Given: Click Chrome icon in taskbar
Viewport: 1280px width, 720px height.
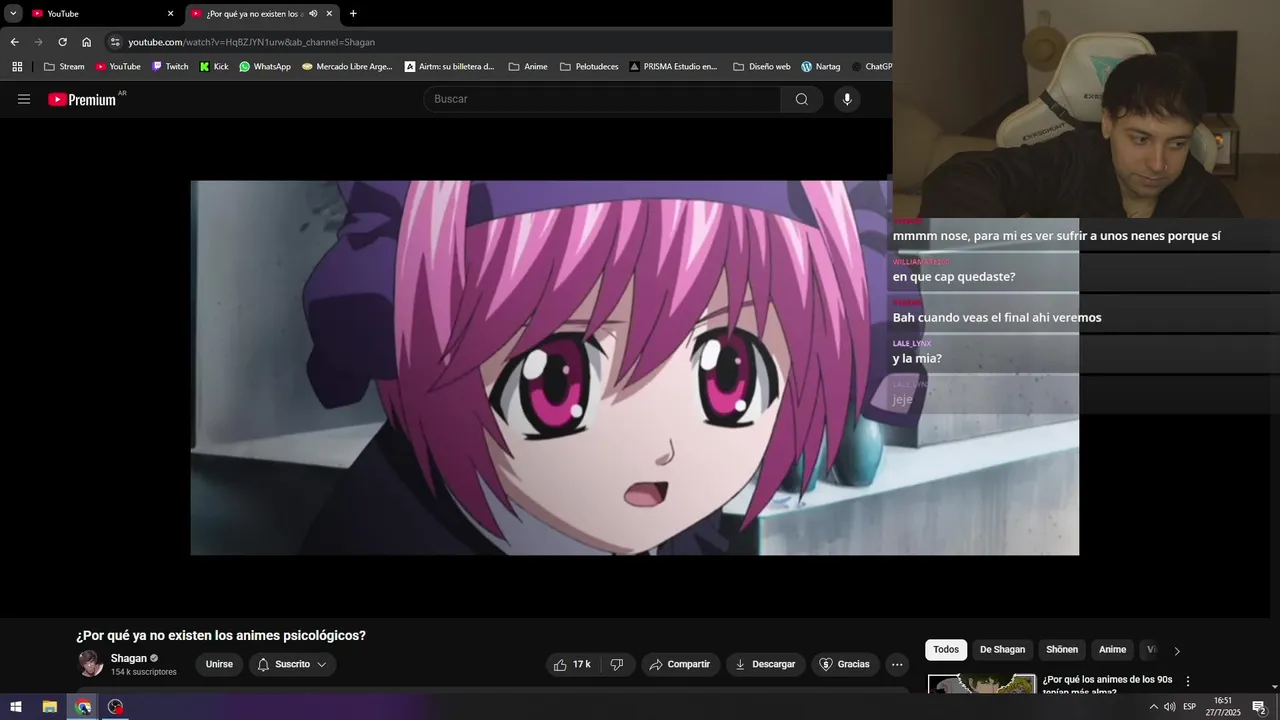Looking at the screenshot, I should pos(83,706).
